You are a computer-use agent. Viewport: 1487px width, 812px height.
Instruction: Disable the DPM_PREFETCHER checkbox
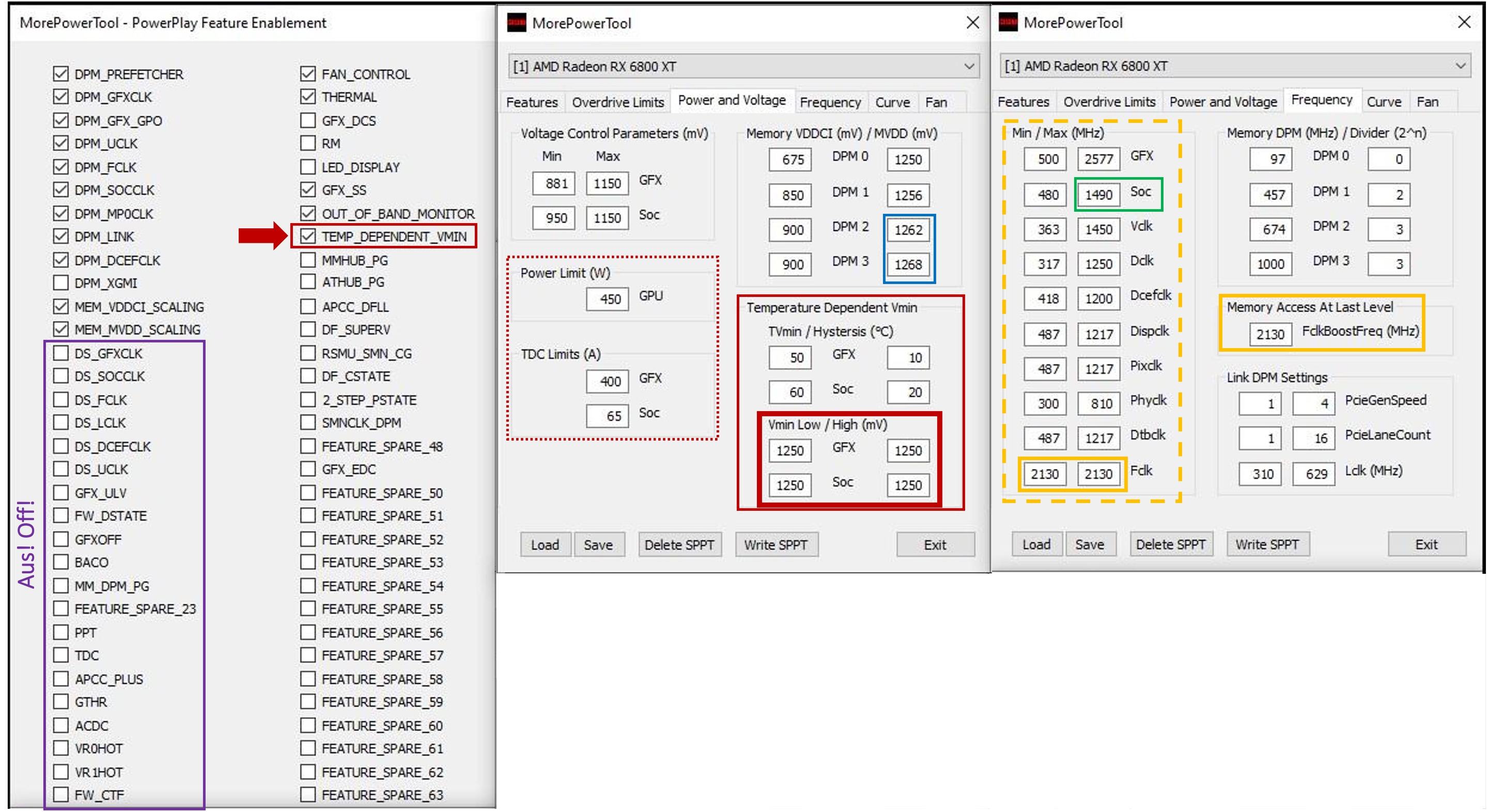point(60,74)
